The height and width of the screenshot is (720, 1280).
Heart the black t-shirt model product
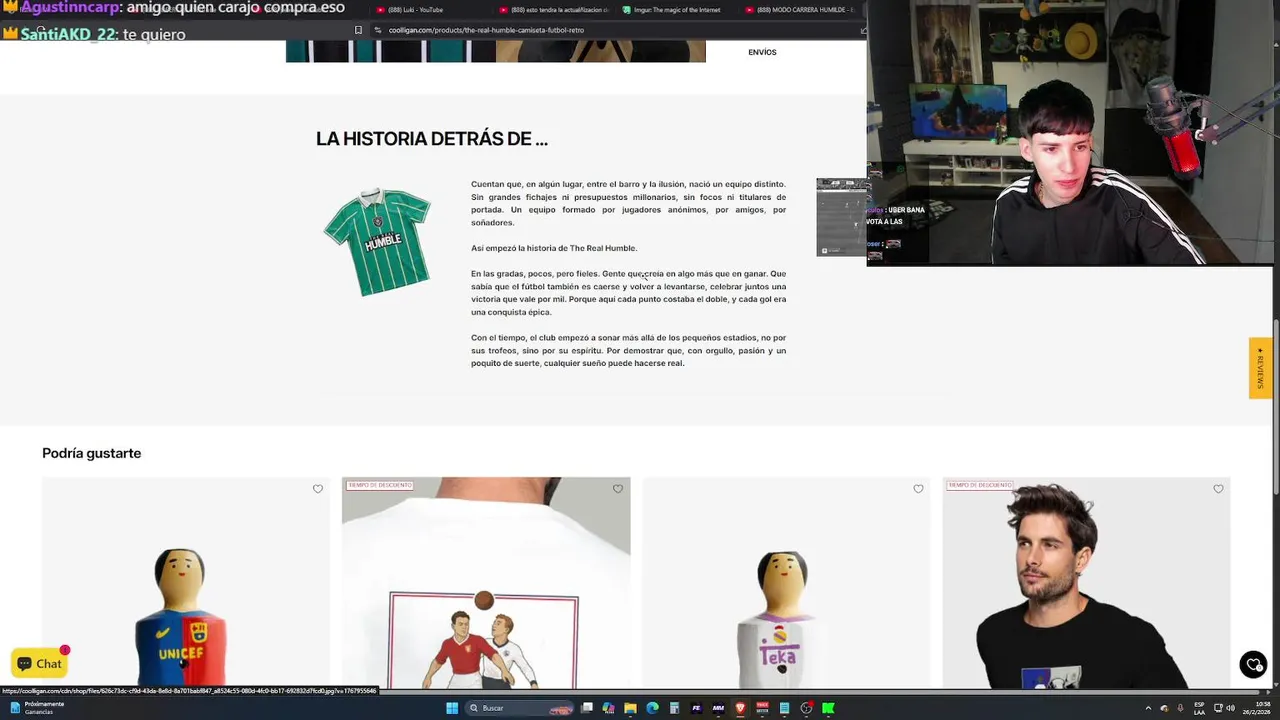point(1218,489)
